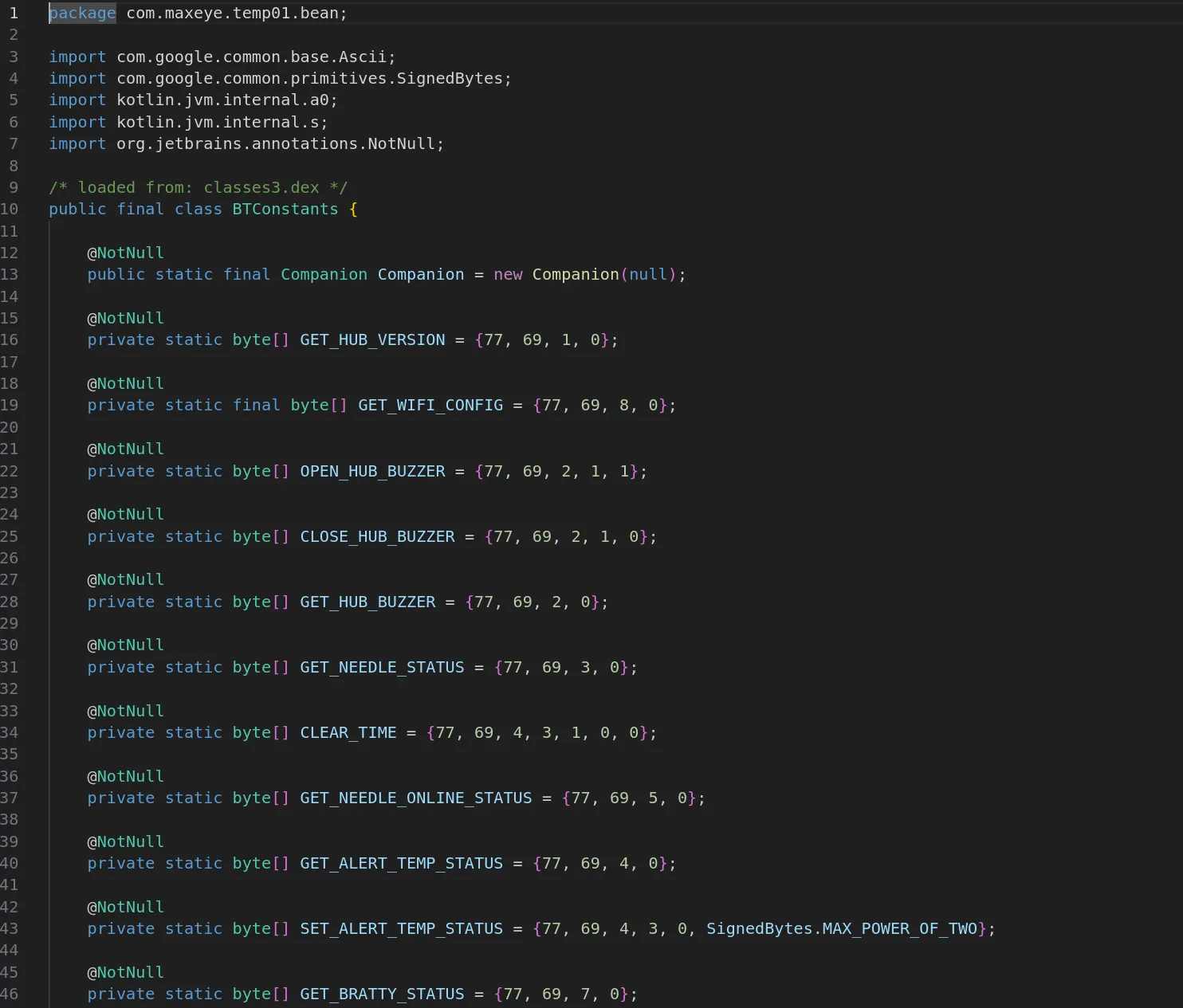Viewport: 1183px width, 1008px height.
Task: Click the GET_HUB_BUZZER field name
Action: pyautogui.click(x=367, y=602)
